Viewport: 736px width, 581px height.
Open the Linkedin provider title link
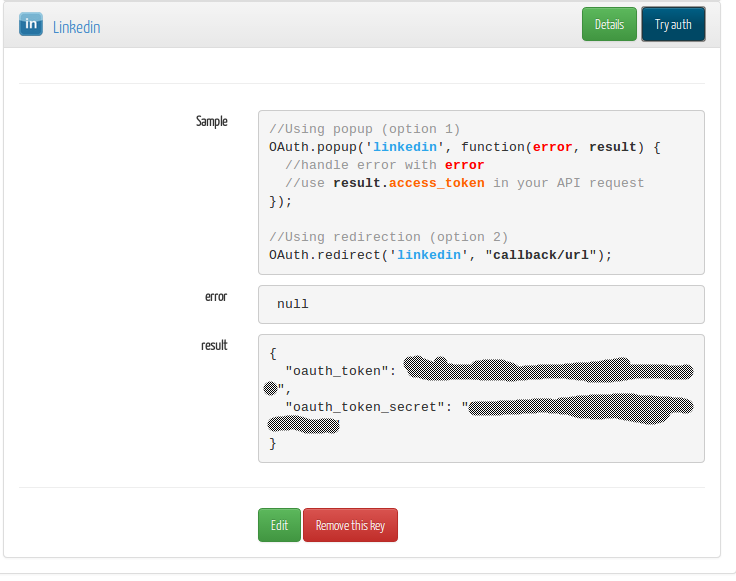coord(77,27)
